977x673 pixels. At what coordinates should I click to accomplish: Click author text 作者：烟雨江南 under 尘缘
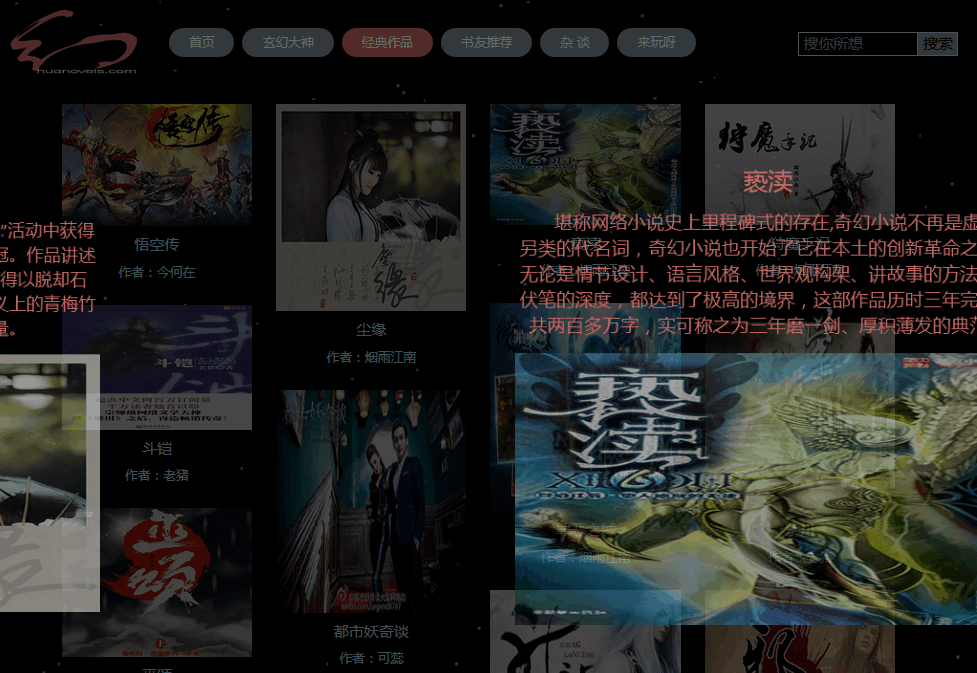[371, 357]
